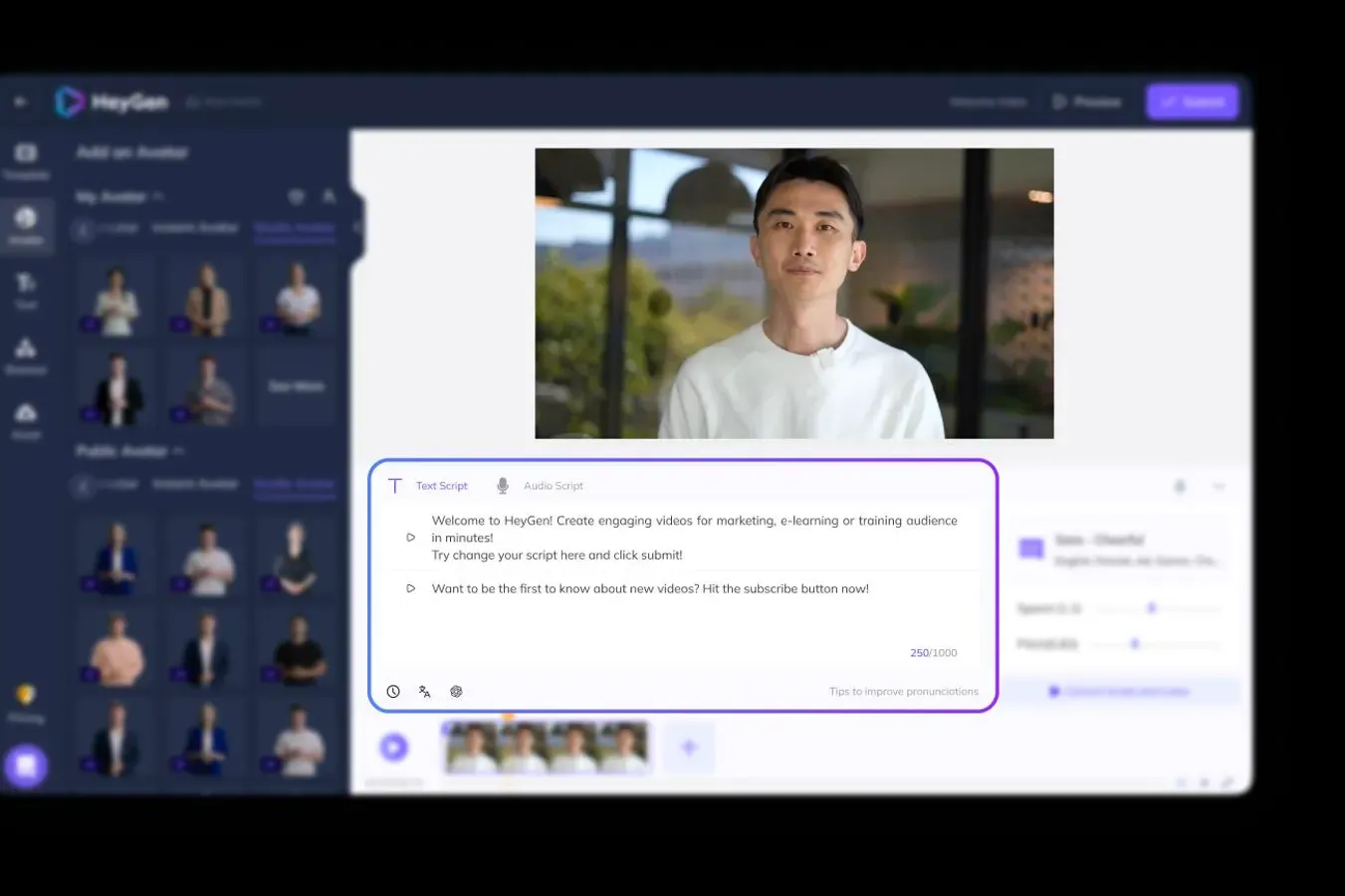Collapse the Public Avatar section
The width and height of the screenshot is (1345, 896).
[178, 451]
